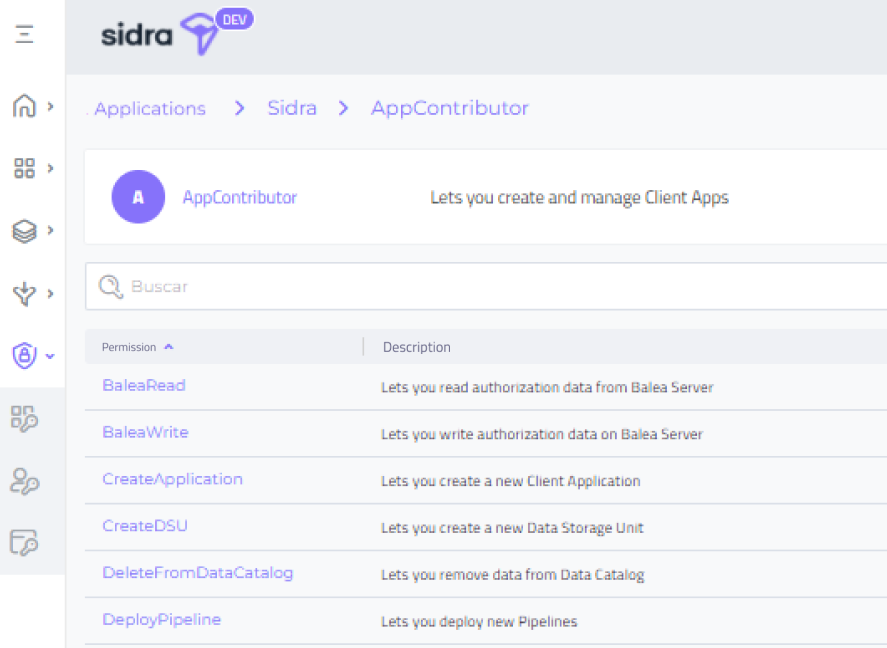This screenshot has height=648, width=887.
Task: Open the applications key sub-menu icon
Action: [x=24, y=418]
